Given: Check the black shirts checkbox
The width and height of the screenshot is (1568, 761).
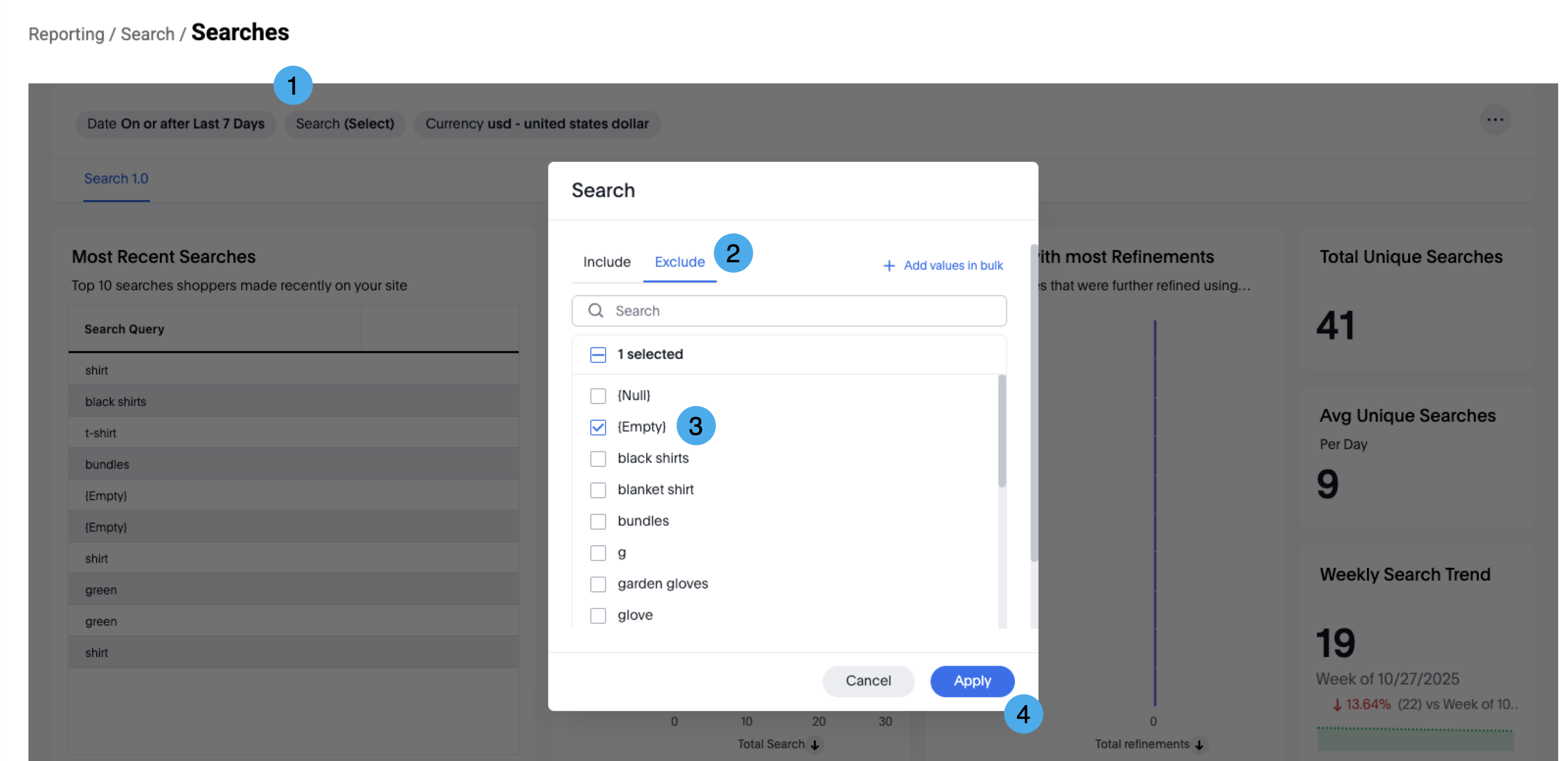Looking at the screenshot, I should (598, 459).
